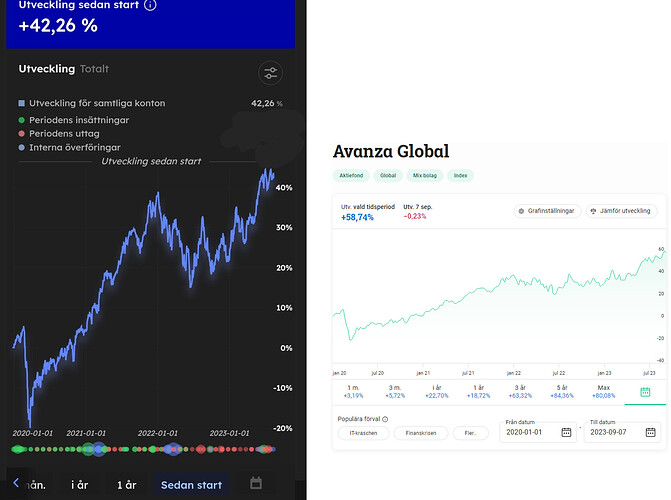The width and height of the screenshot is (671, 500).
Task: Click the info icon beside Utveckling sedan start
Action: [x=150, y=5]
